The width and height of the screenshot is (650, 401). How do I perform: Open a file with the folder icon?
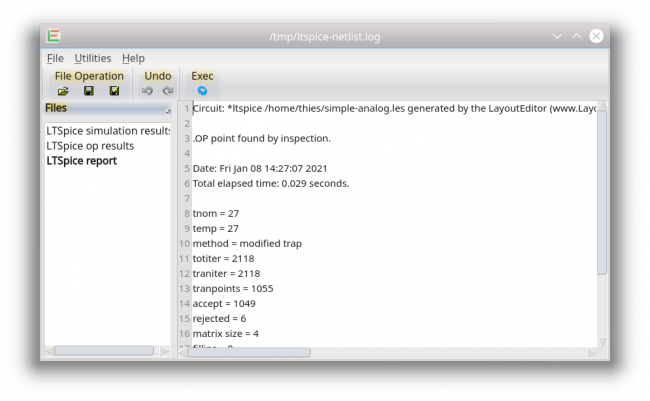coord(63,91)
